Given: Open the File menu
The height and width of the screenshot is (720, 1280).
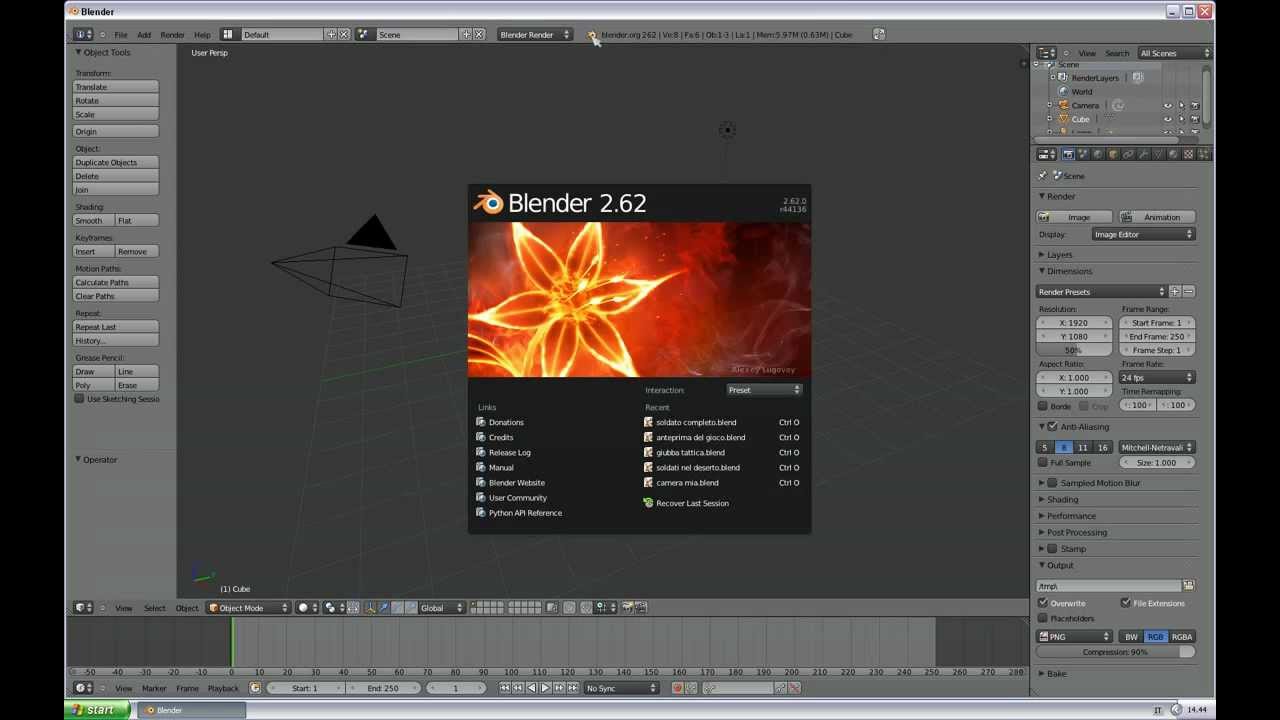Looking at the screenshot, I should (x=121, y=34).
